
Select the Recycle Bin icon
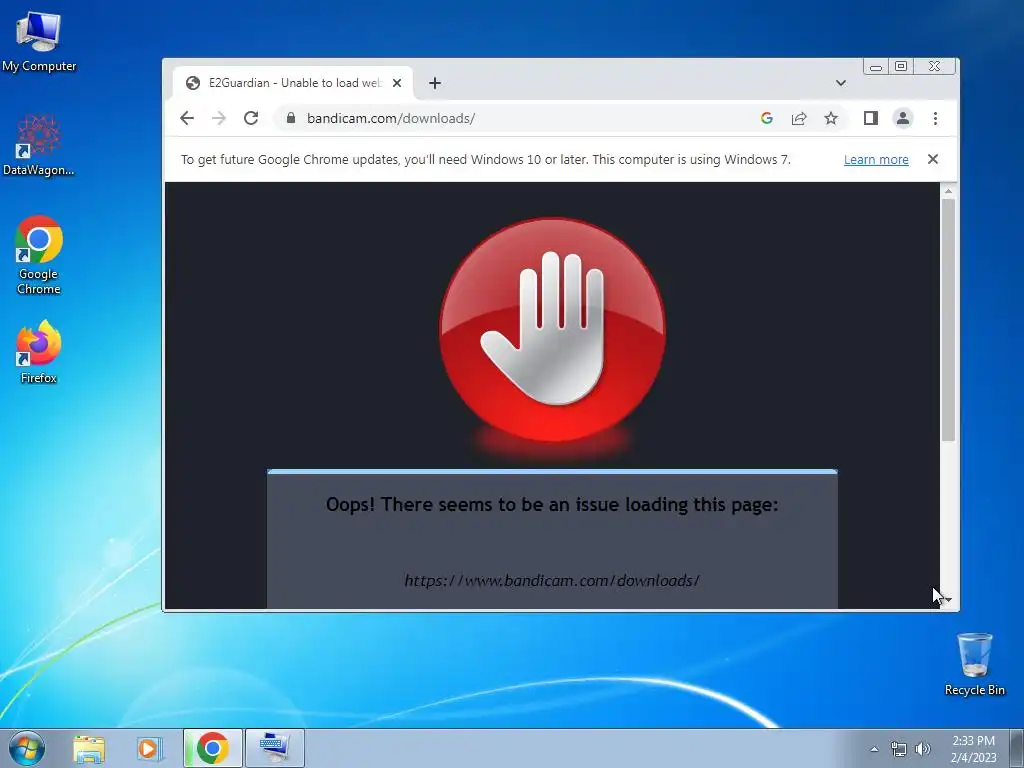[x=974, y=664]
